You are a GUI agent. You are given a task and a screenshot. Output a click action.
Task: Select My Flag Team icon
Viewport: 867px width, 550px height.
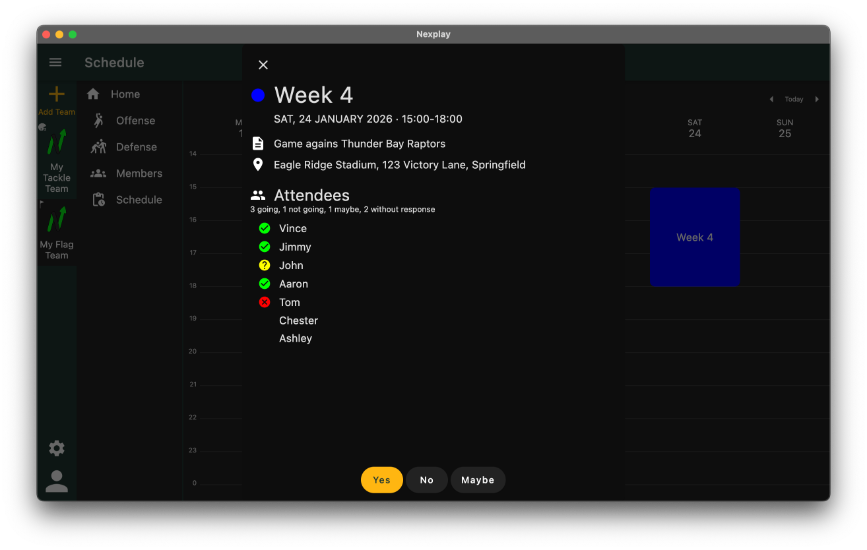click(x=57, y=219)
